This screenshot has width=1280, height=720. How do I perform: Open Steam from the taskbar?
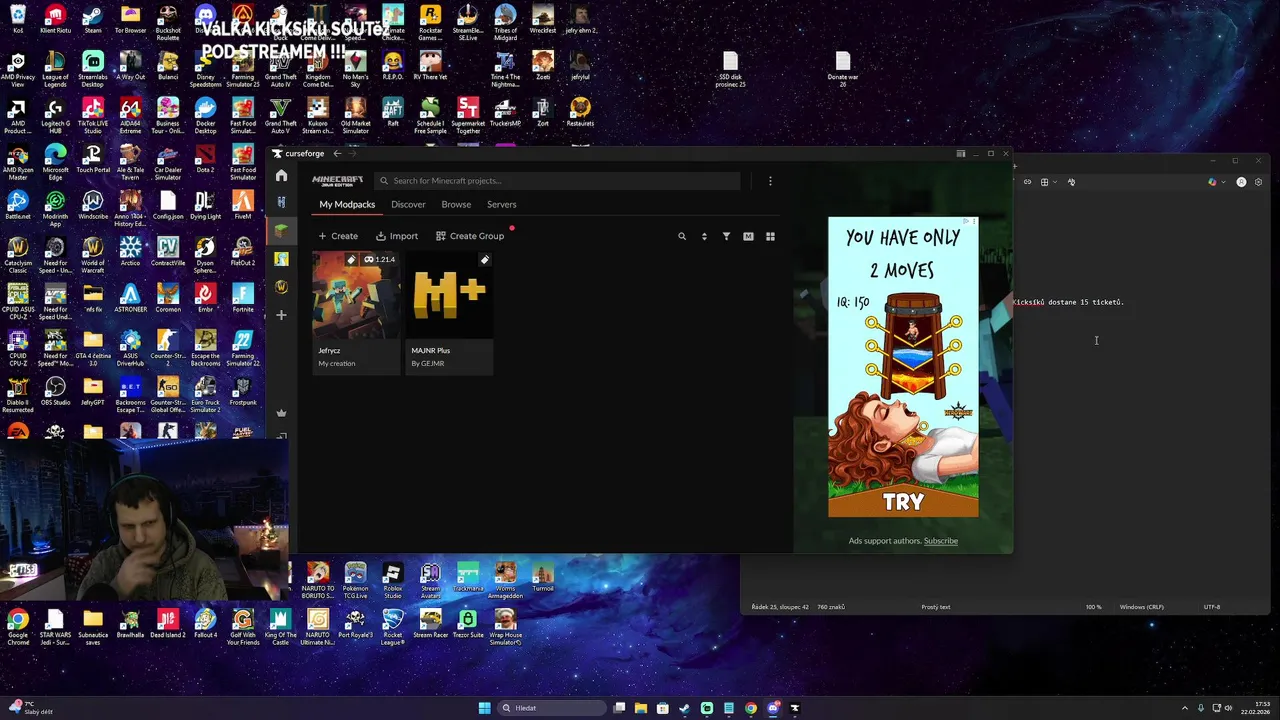point(685,708)
